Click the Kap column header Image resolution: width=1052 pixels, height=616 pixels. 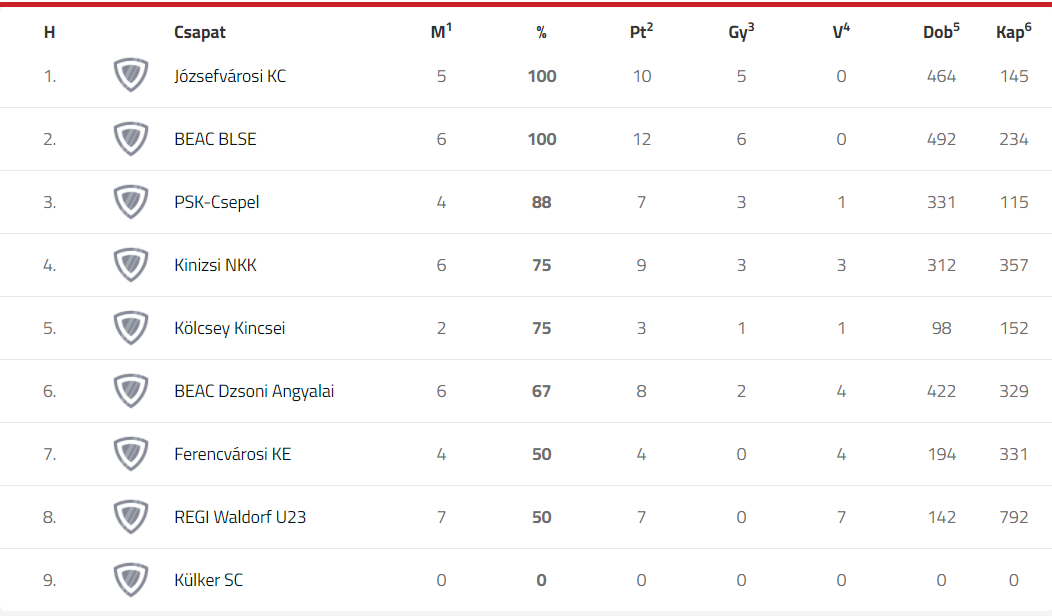[1014, 32]
